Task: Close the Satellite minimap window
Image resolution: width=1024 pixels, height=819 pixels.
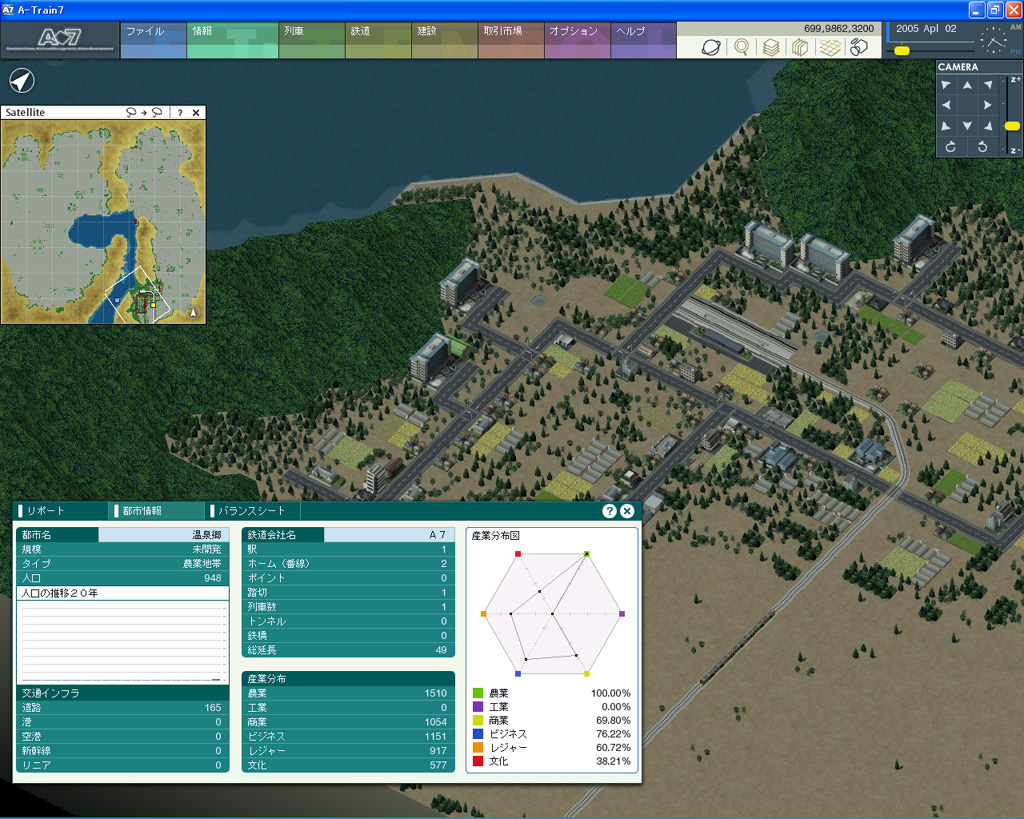Action: click(x=196, y=112)
